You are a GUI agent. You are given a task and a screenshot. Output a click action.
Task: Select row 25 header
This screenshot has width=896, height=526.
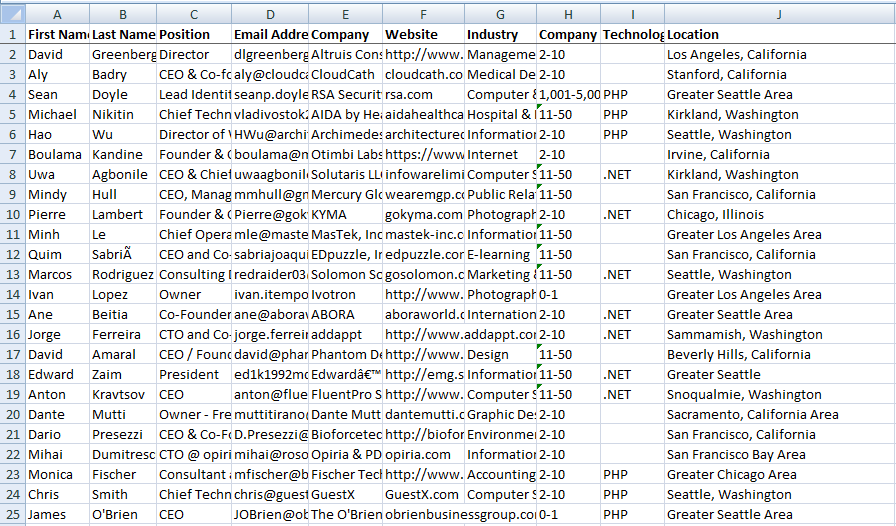(13, 515)
